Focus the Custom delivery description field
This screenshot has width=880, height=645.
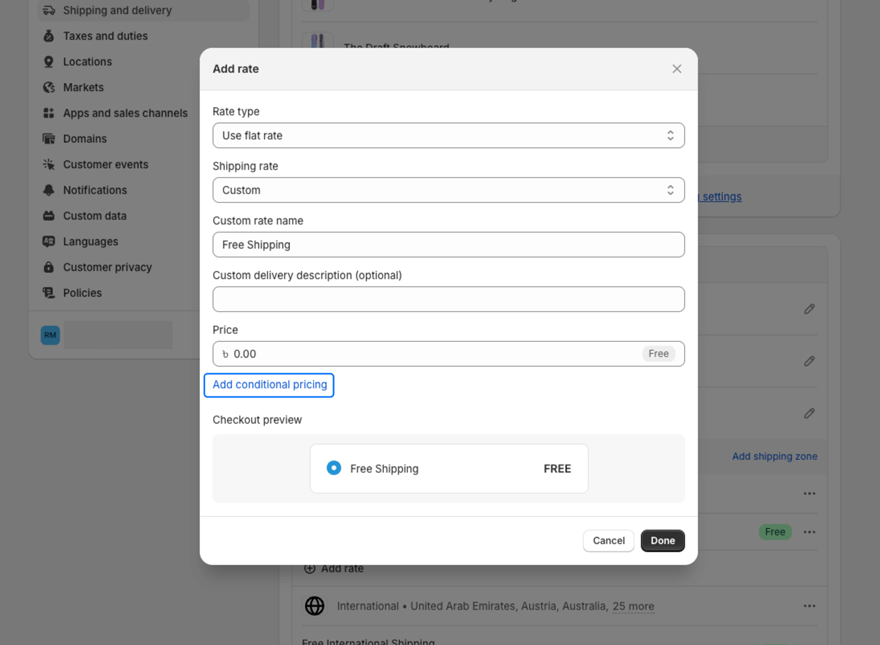pyautogui.click(x=448, y=299)
